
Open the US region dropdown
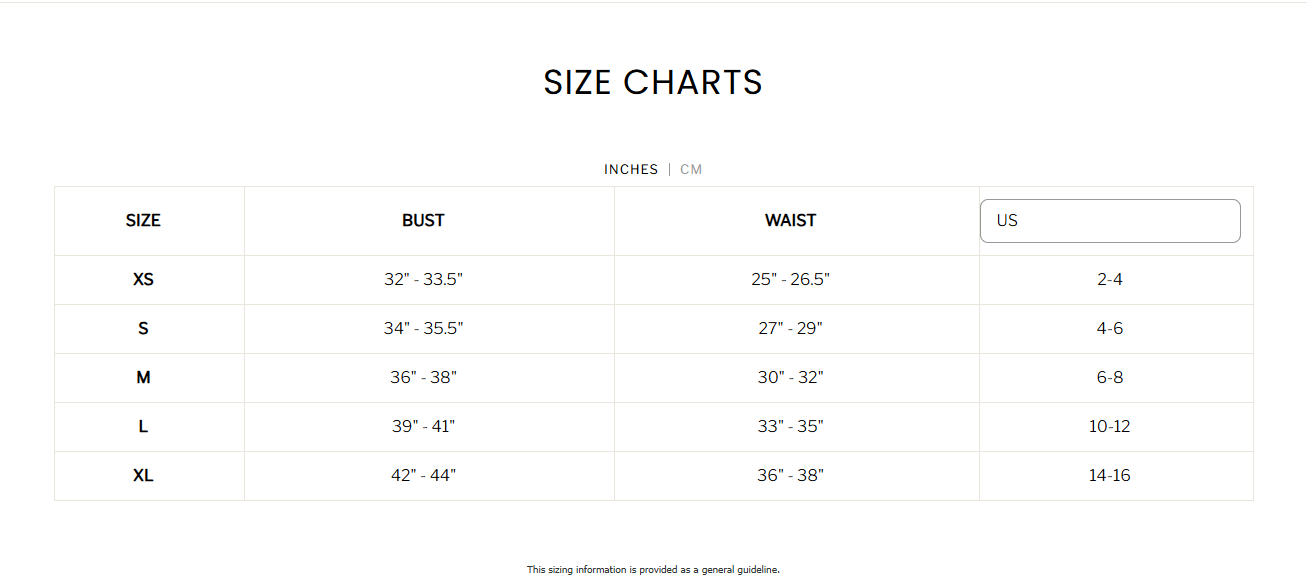click(1110, 220)
